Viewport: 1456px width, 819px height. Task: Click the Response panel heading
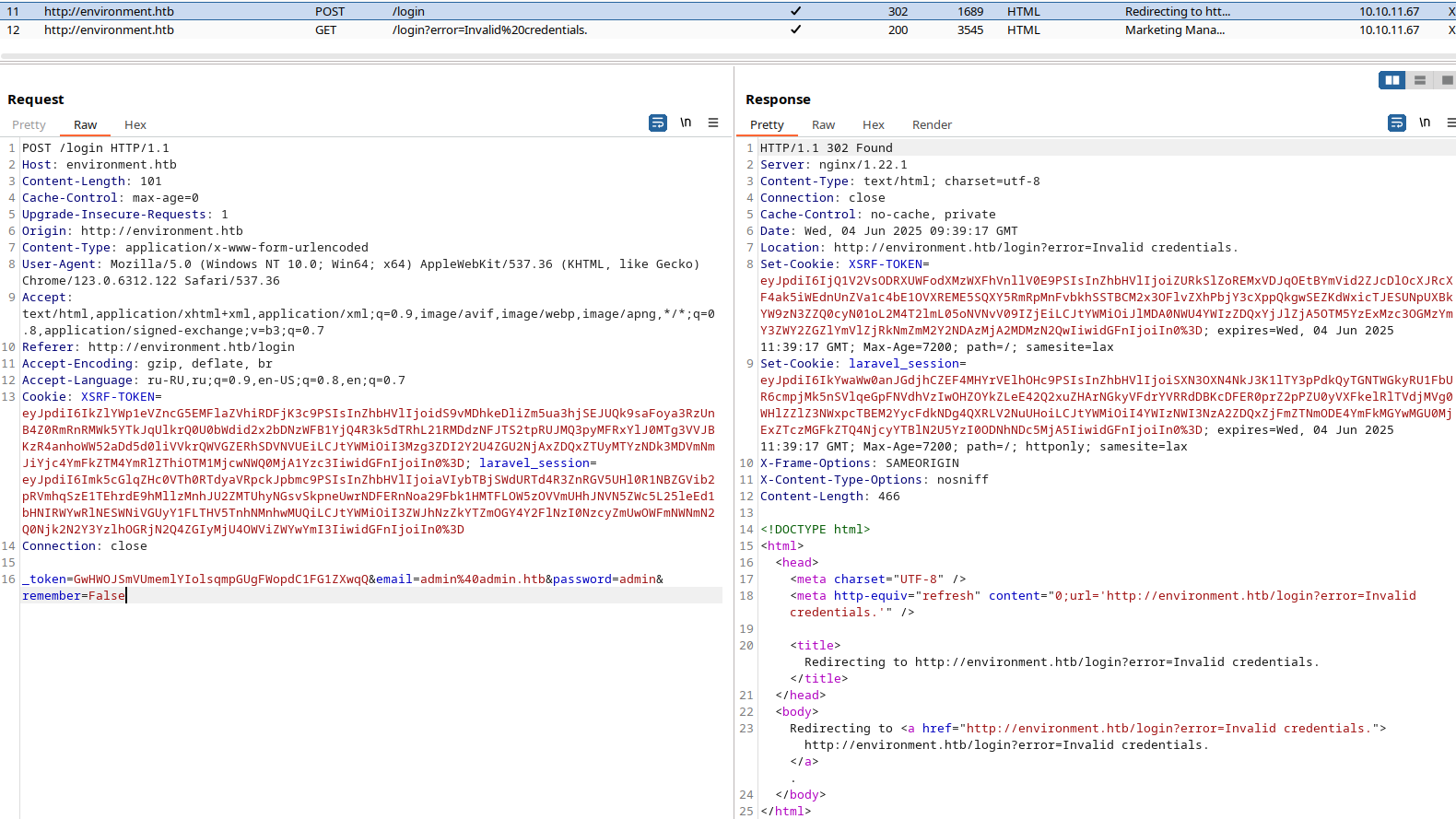[x=778, y=99]
